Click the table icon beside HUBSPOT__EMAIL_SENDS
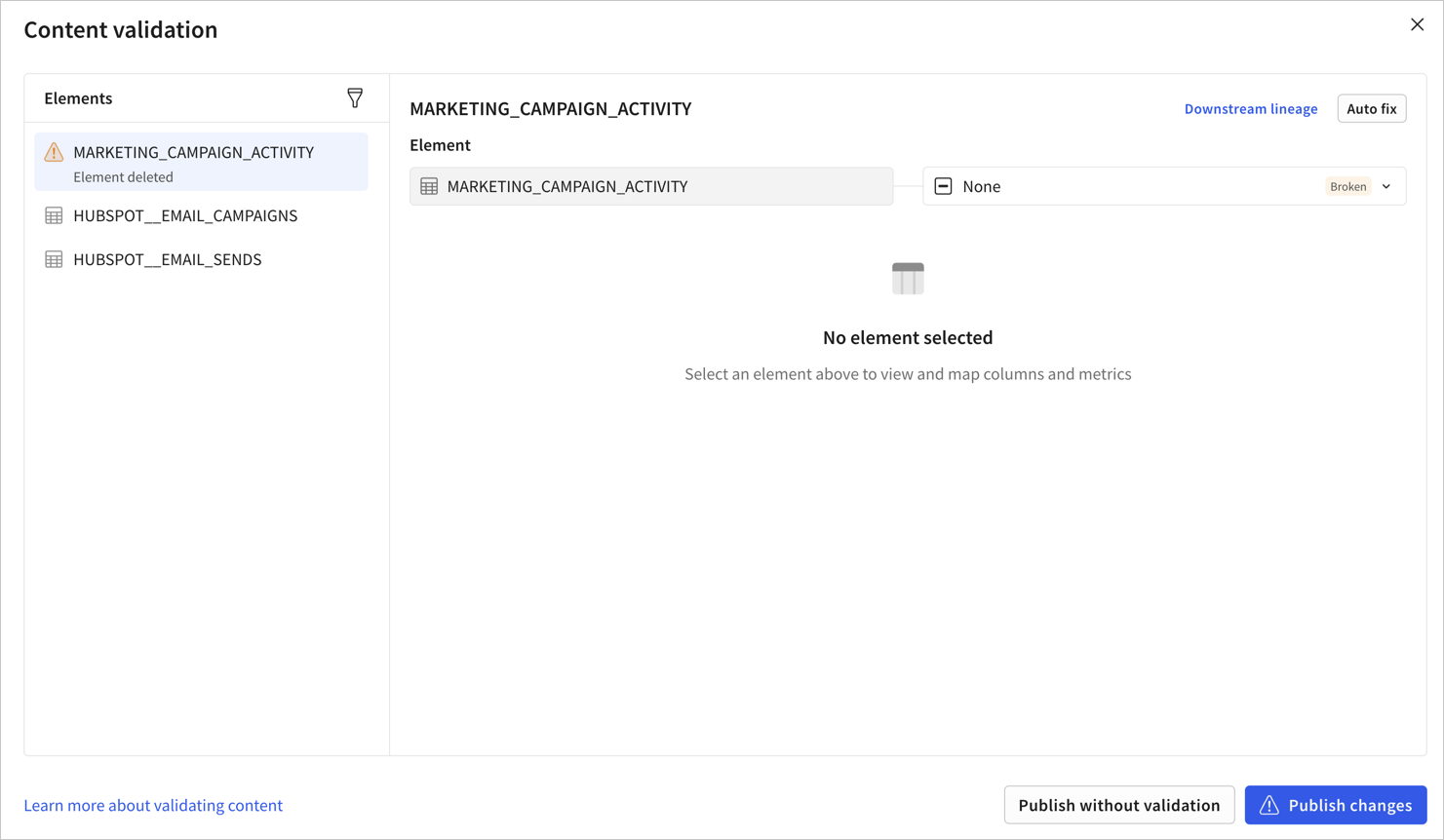1444x840 pixels. 54,259
